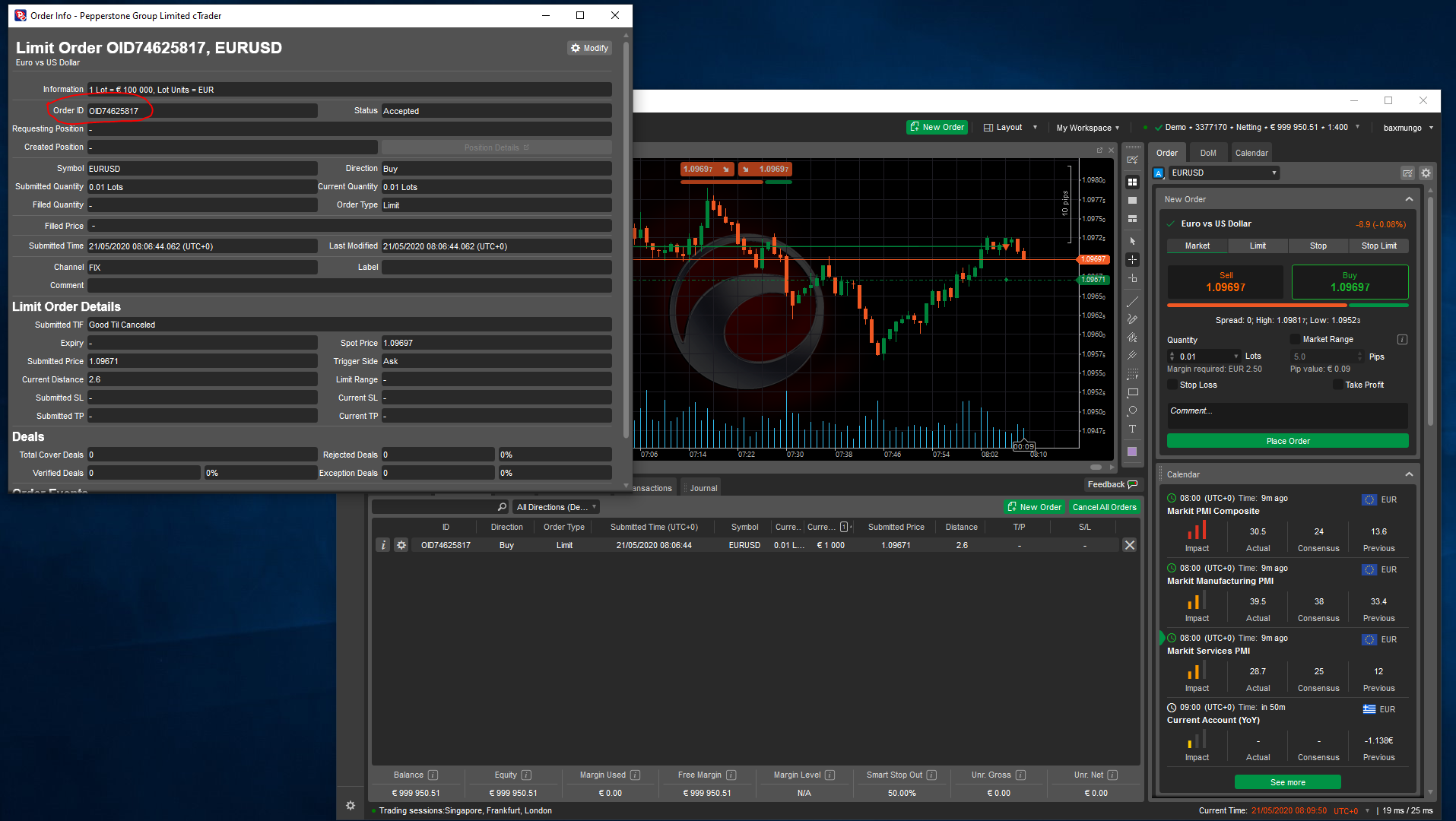This screenshot has height=821, width=1456.
Task: Enable the Market Range checkbox
Action: pyautogui.click(x=1295, y=340)
